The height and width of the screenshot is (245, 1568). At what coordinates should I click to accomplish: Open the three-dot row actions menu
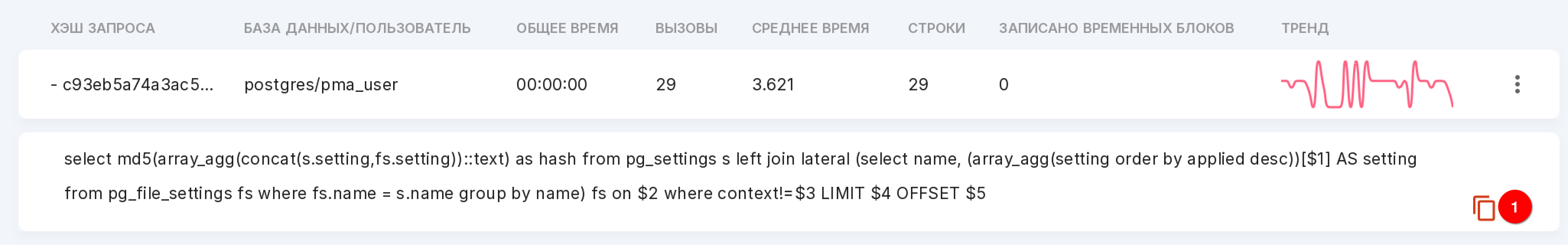[1517, 84]
